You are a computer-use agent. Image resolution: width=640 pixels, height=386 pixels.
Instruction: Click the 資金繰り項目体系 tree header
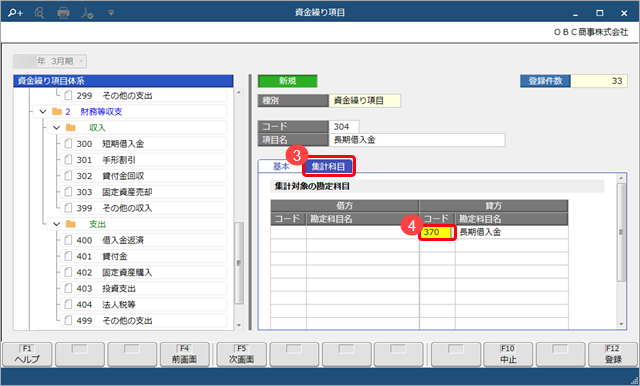[123, 81]
